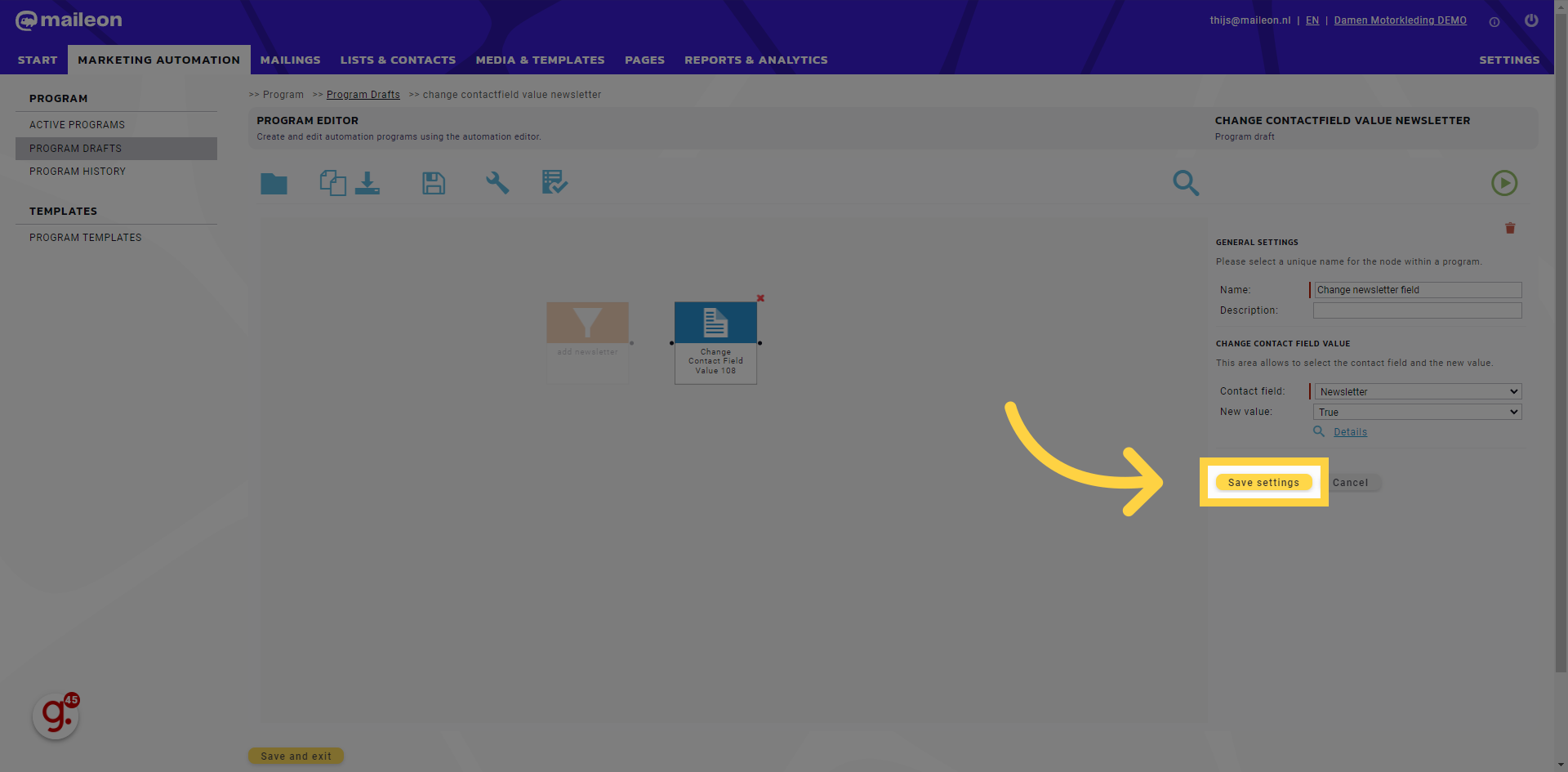Screen dimensions: 1568x772
Task: Open the MARKETING AUTOMATION tab
Action: tap(159, 60)
